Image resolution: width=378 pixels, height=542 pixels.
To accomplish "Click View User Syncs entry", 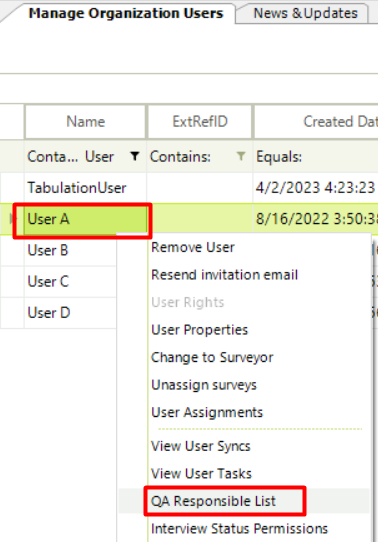I will 201,446.
